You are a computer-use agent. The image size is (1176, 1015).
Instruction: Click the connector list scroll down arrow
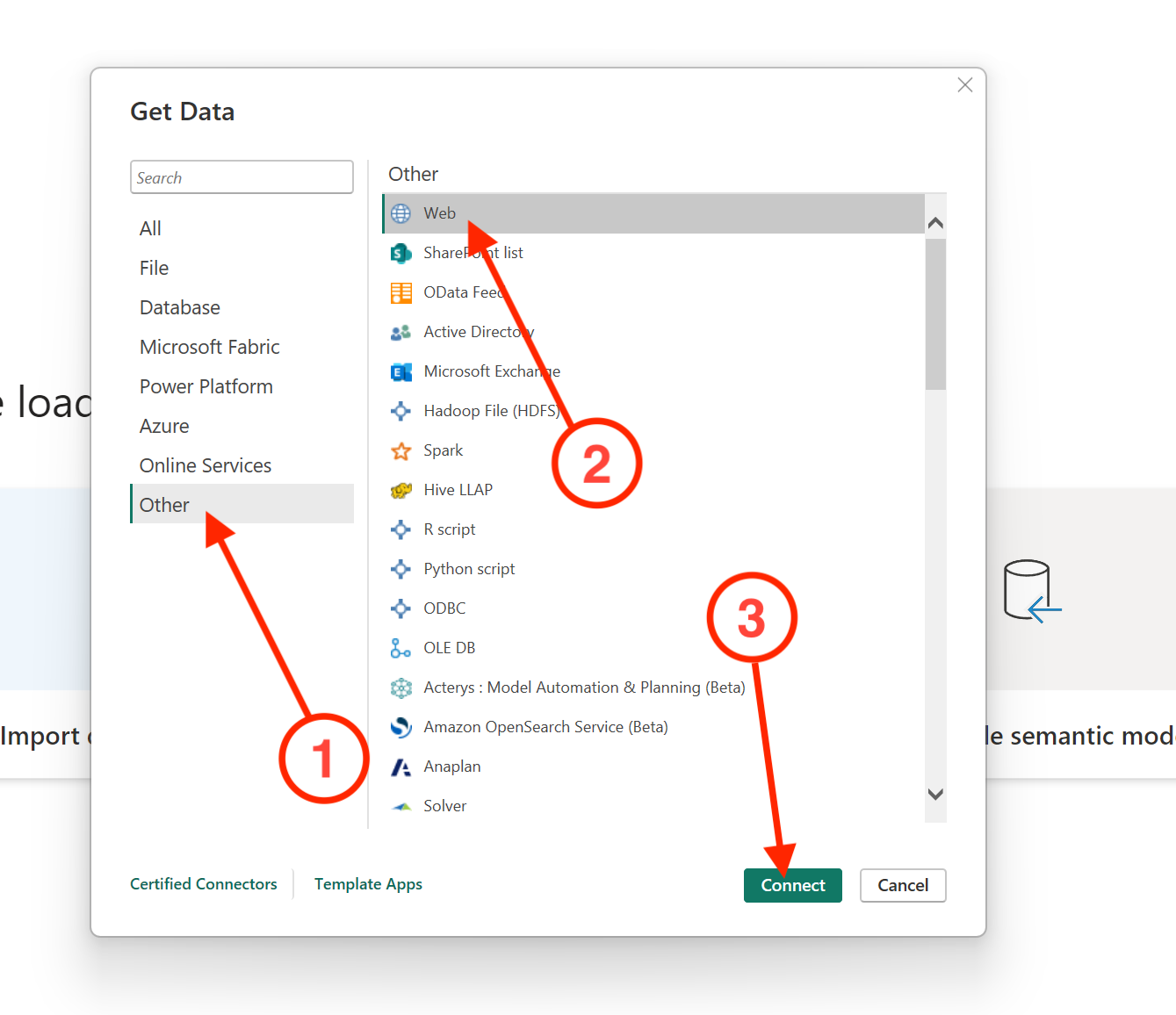pos(935,794)
